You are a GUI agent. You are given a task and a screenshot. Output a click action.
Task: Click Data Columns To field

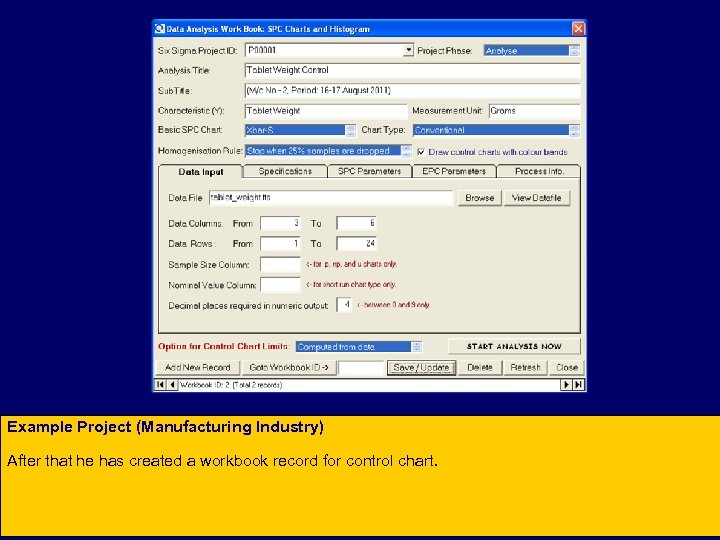356,223
